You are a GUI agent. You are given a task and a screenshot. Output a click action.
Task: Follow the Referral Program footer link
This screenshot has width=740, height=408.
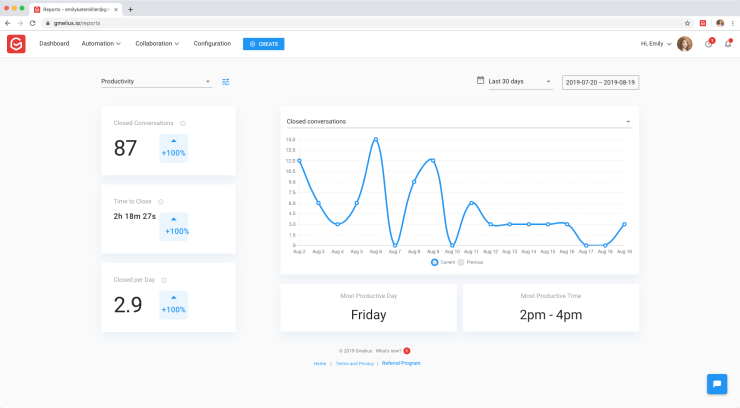click(x=401, y=363)
